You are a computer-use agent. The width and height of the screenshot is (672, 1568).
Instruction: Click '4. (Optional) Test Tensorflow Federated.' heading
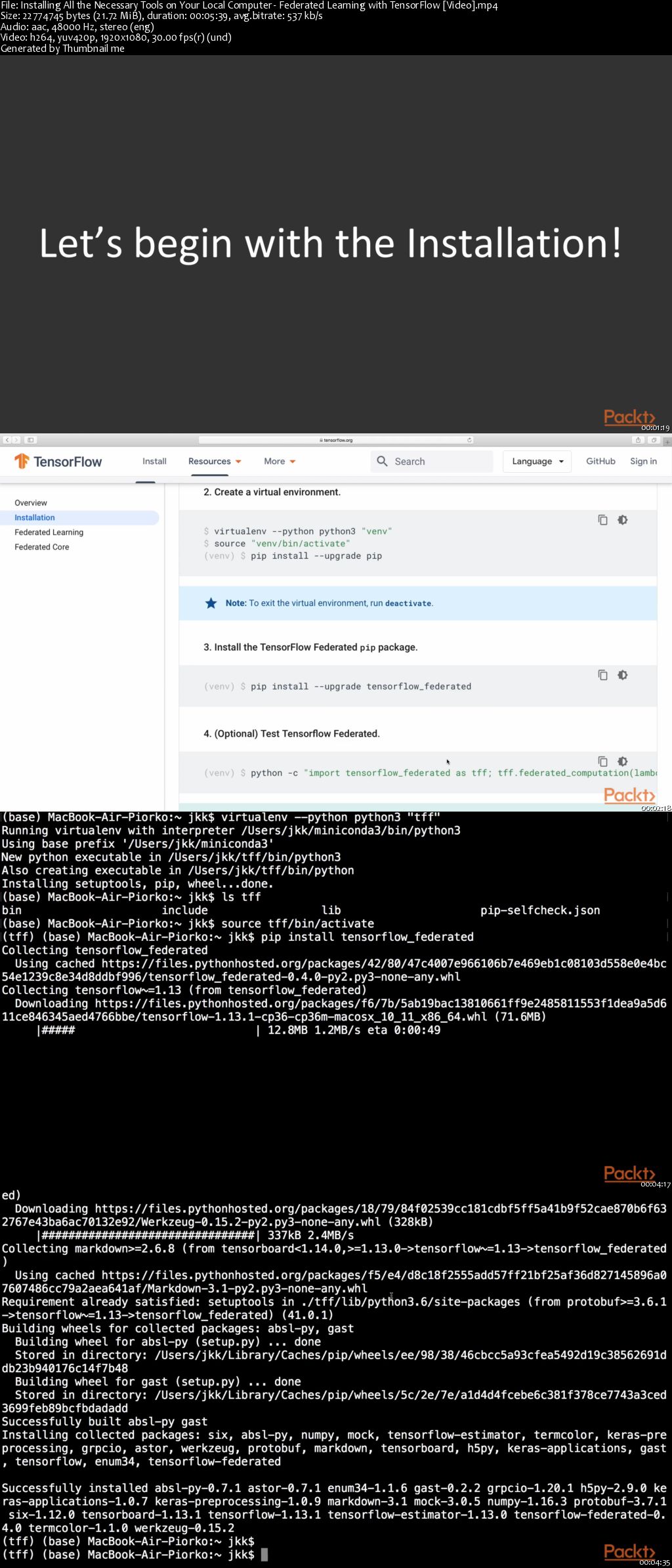[291, 734]
